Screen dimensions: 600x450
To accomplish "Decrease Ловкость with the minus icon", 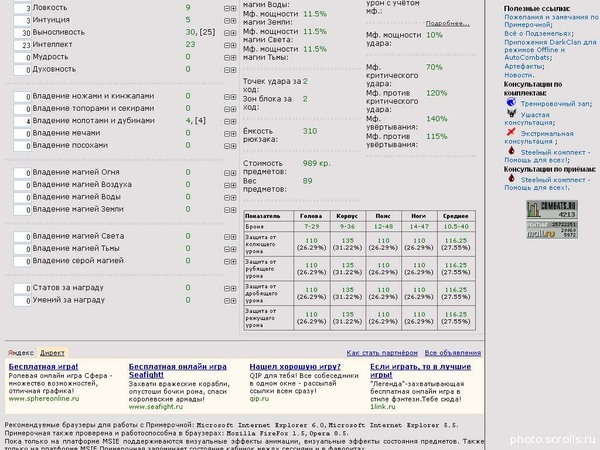I will pos(227,8).
